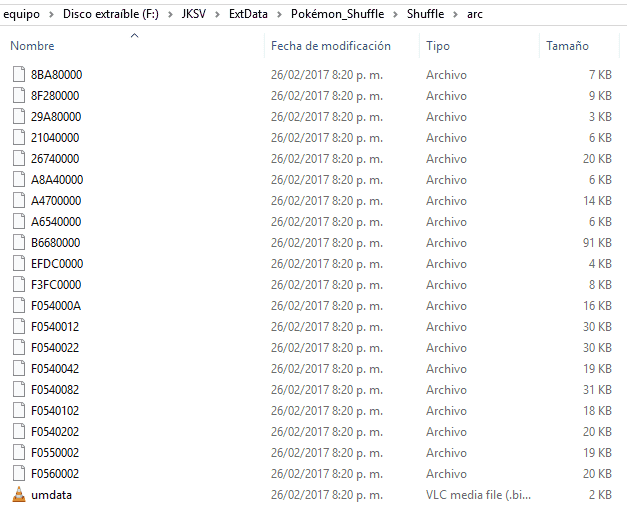Viewport: 627px width, 515px height.
Task: Expand breadcrumb chevron after equipo
Action: 51,14
